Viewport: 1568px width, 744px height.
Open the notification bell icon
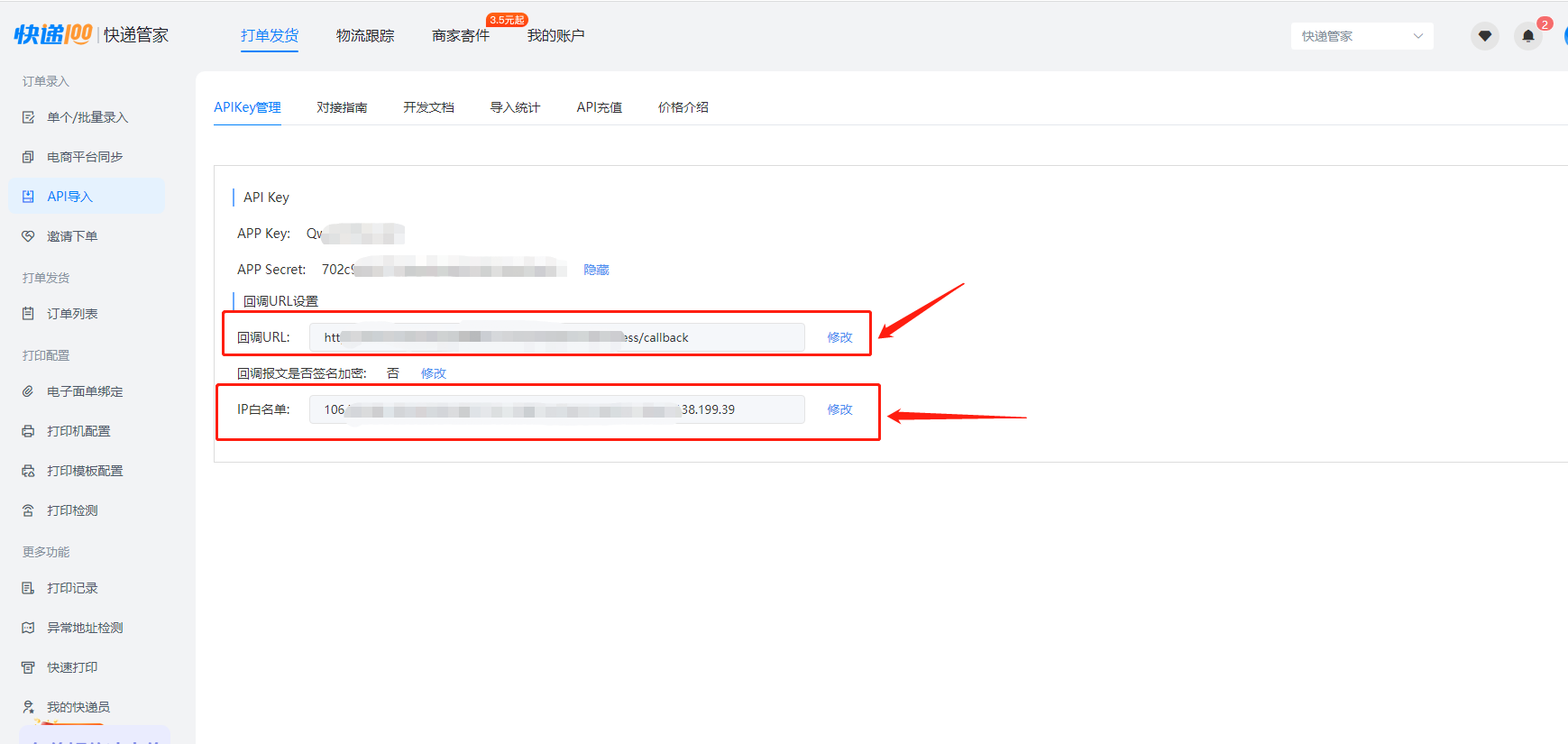1527,36
